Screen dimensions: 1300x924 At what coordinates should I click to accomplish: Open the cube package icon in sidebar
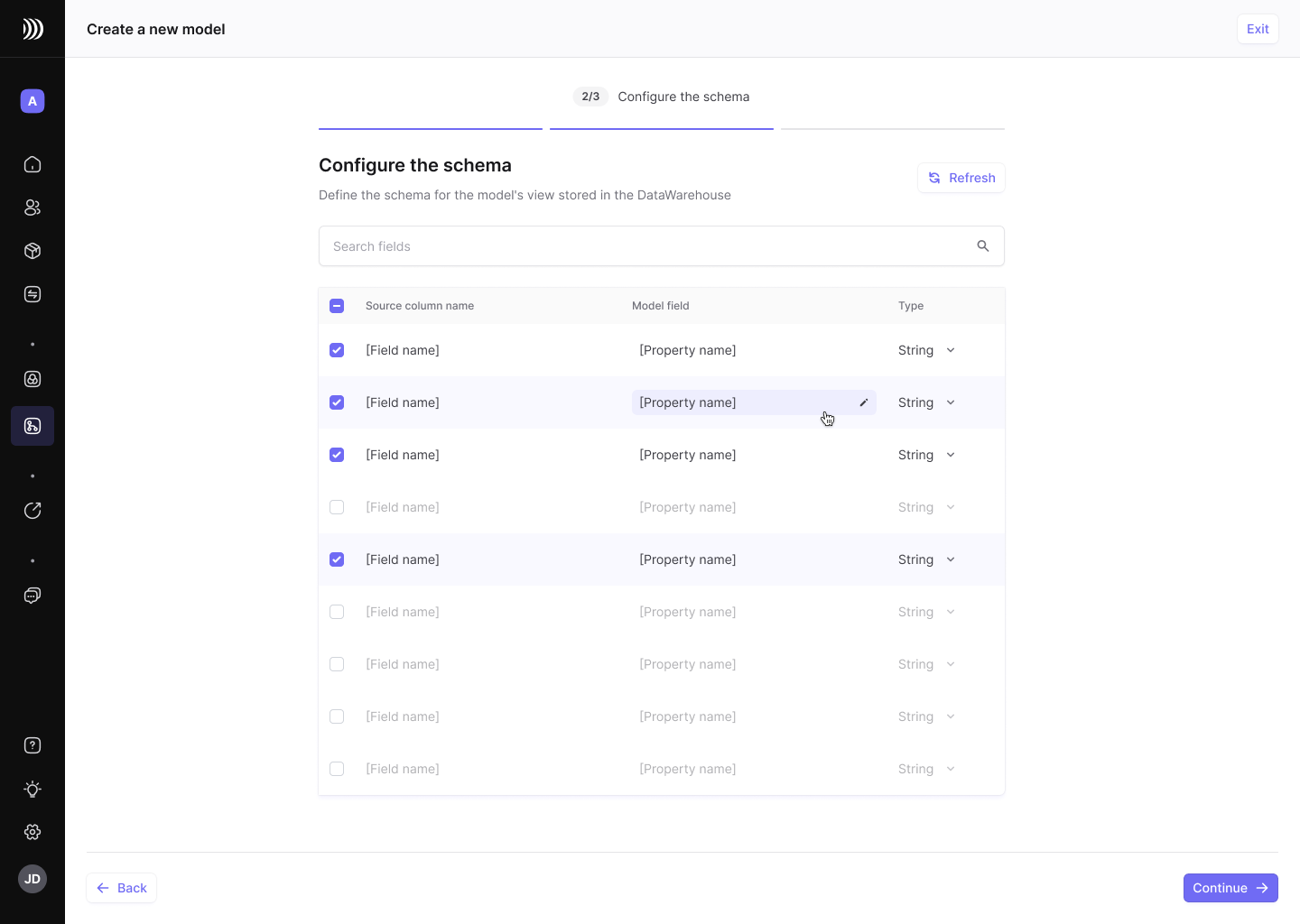pos(32,251)
